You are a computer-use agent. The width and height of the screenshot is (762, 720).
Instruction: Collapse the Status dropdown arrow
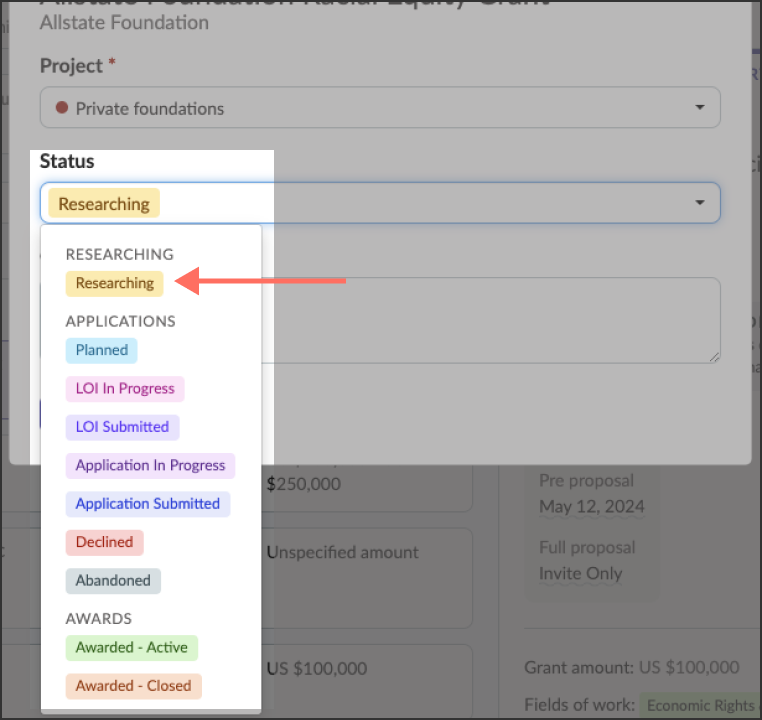coord(700,203)
